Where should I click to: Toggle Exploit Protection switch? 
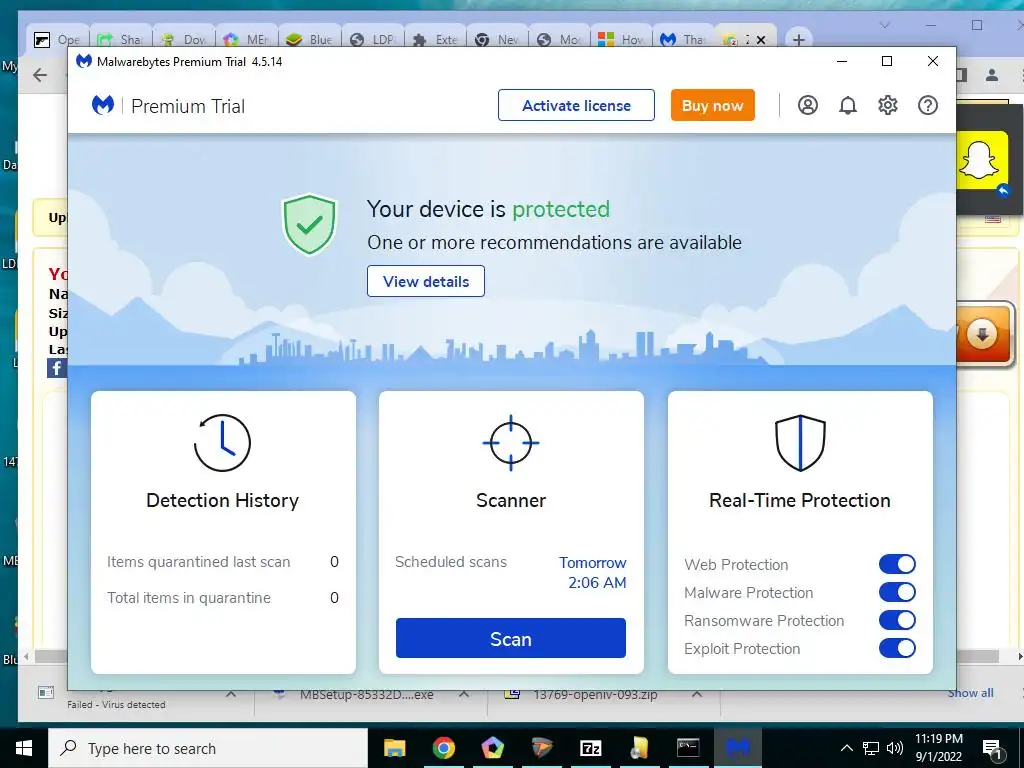(x=897, y=648)
